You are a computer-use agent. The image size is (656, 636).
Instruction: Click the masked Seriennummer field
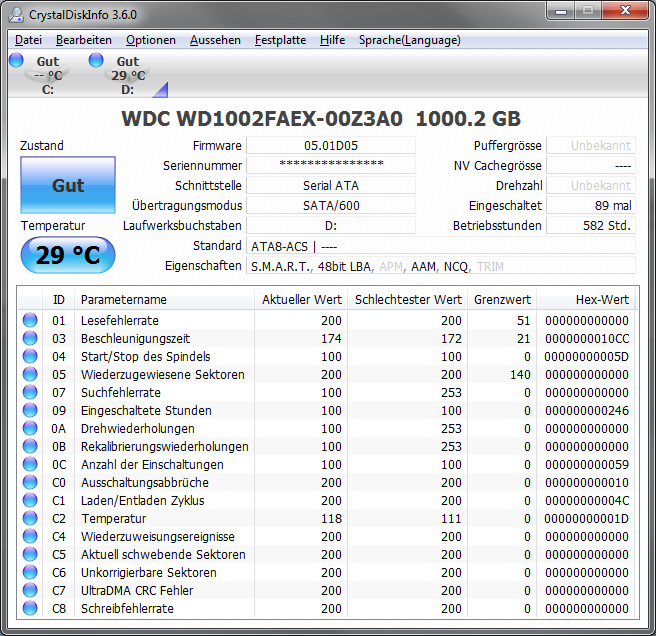click(331, 165)
